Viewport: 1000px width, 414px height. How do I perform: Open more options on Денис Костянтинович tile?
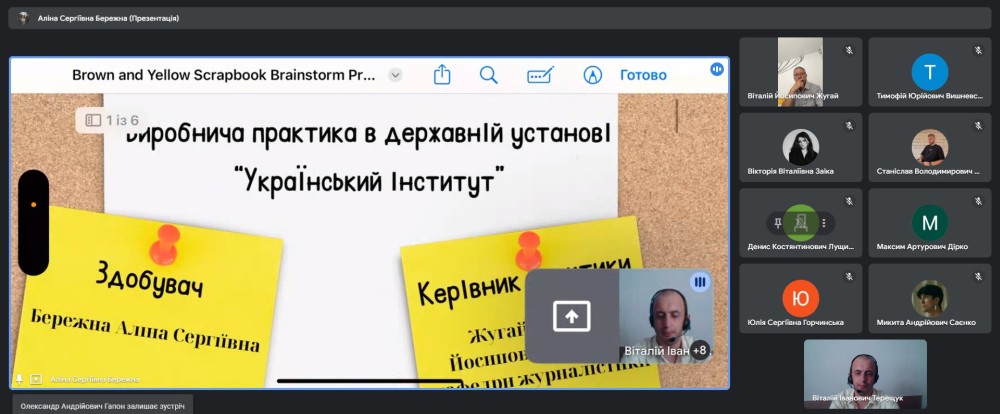pos(824,222)
